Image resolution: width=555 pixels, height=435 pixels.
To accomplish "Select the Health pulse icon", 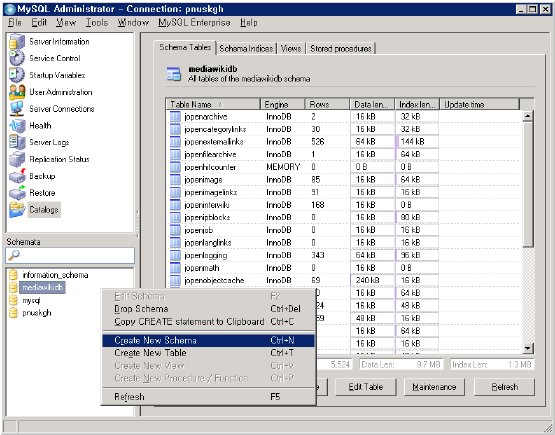I will pos(17,126).
